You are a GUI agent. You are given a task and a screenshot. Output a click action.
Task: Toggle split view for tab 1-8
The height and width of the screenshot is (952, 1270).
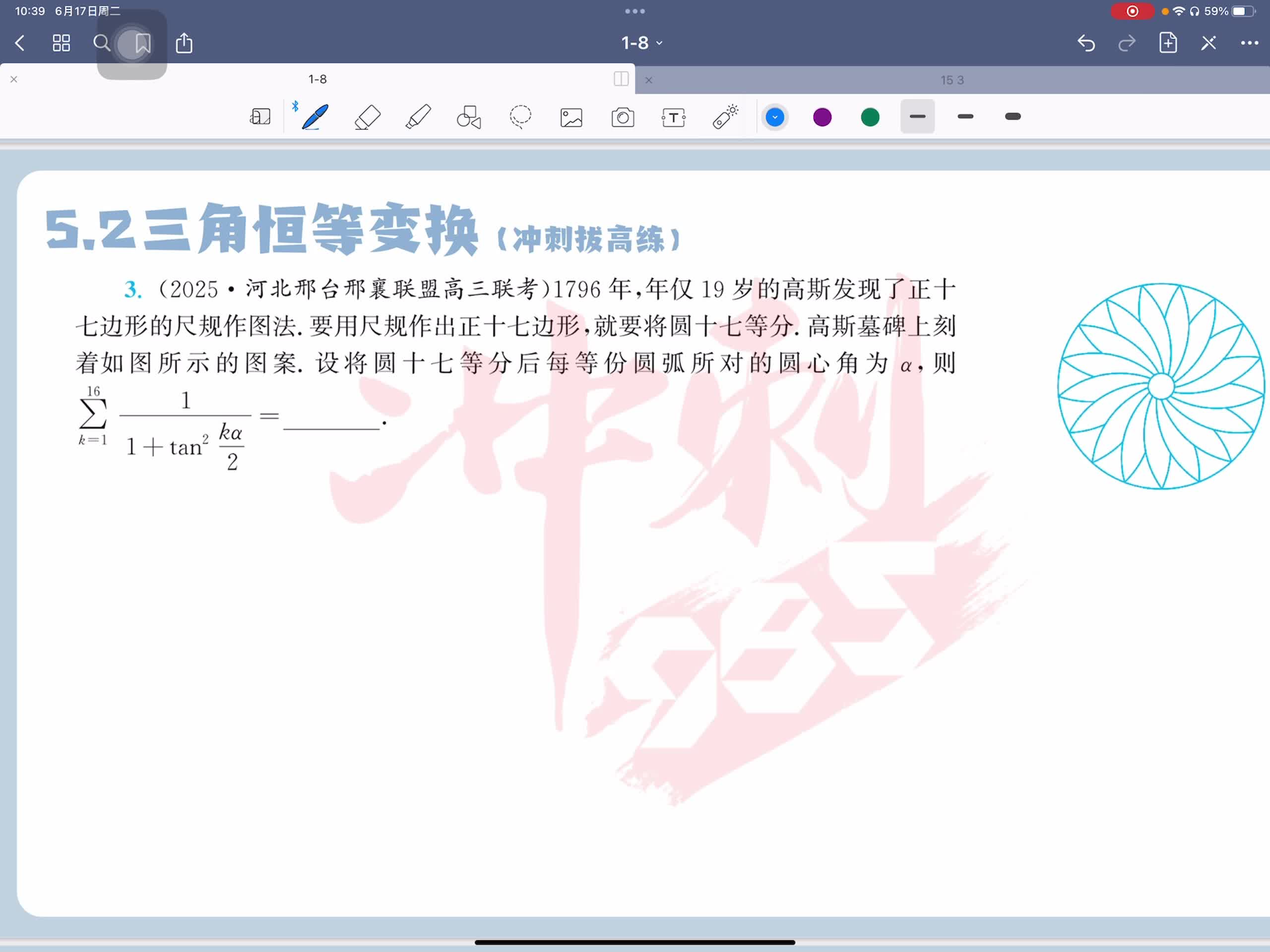621,79
